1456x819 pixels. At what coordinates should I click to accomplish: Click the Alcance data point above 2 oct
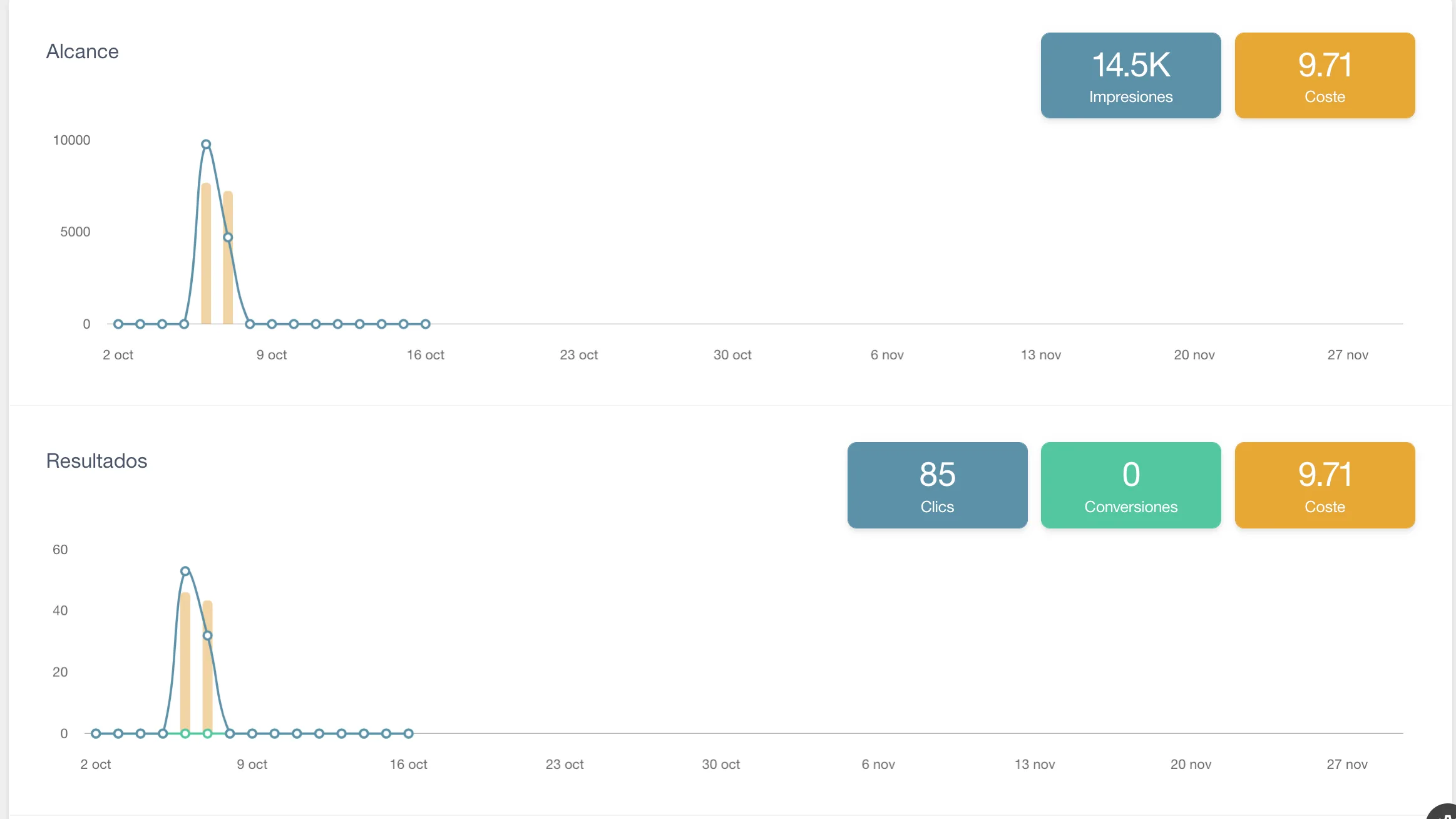coord(118,324)
